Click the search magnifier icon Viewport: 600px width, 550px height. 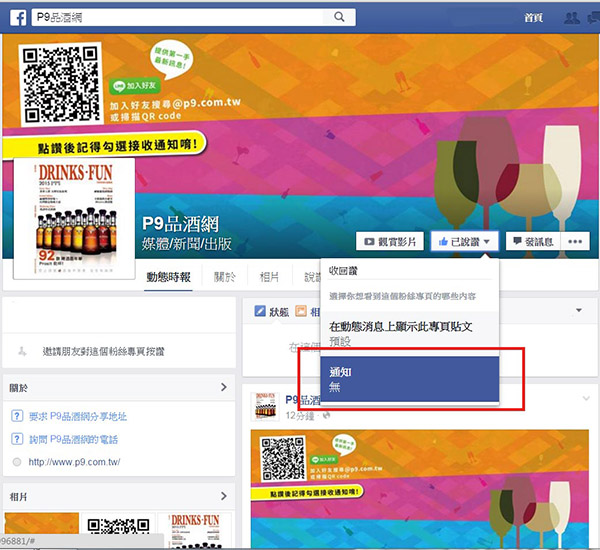coord(339,17)
